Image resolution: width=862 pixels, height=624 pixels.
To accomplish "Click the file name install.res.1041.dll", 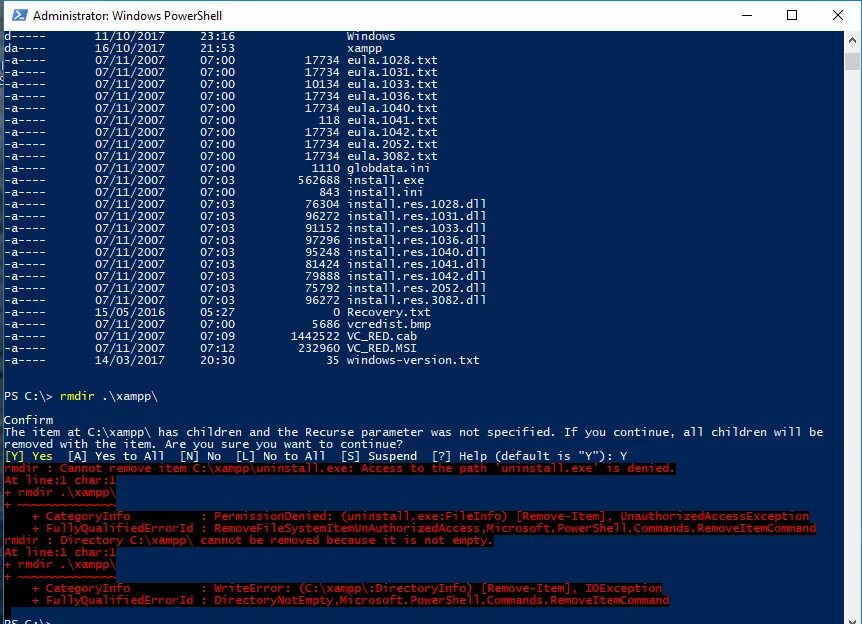I will [417, 264].
